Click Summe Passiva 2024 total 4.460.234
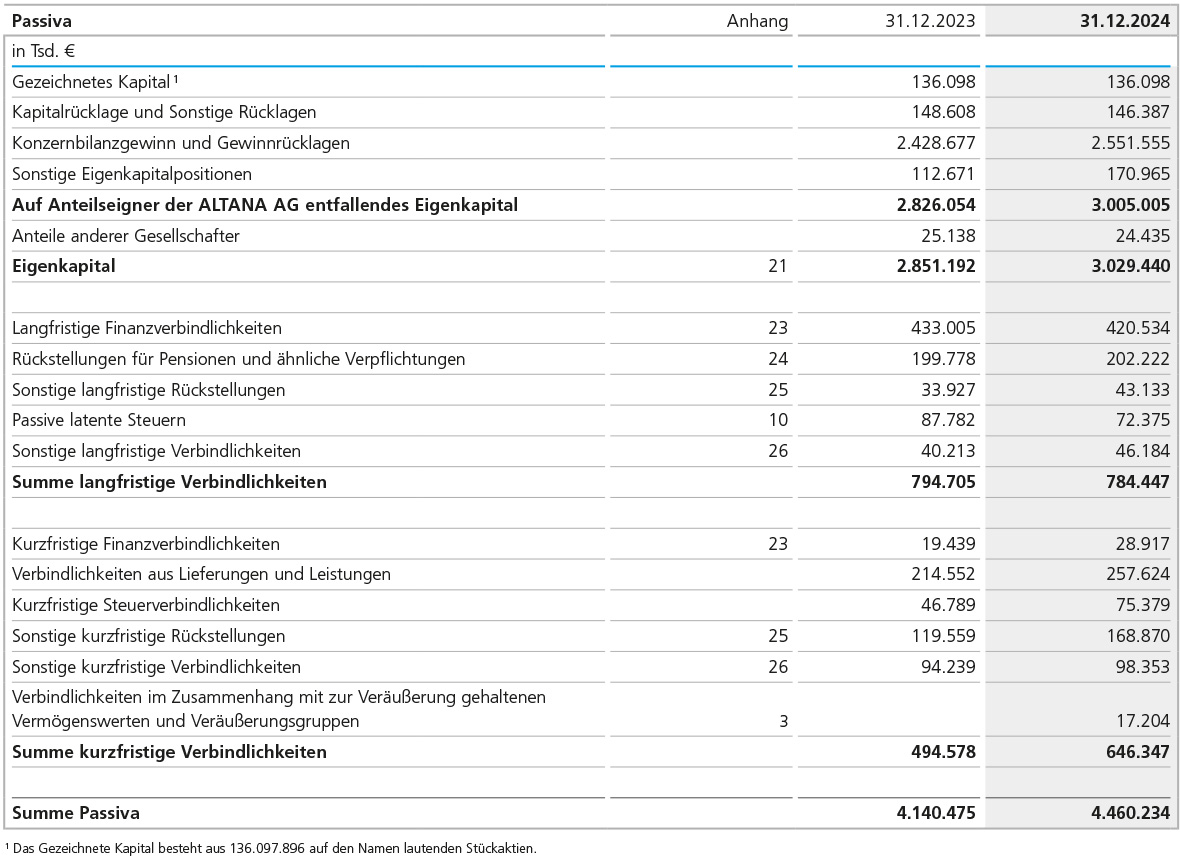1180x864 pixels. click(1130, 813)
